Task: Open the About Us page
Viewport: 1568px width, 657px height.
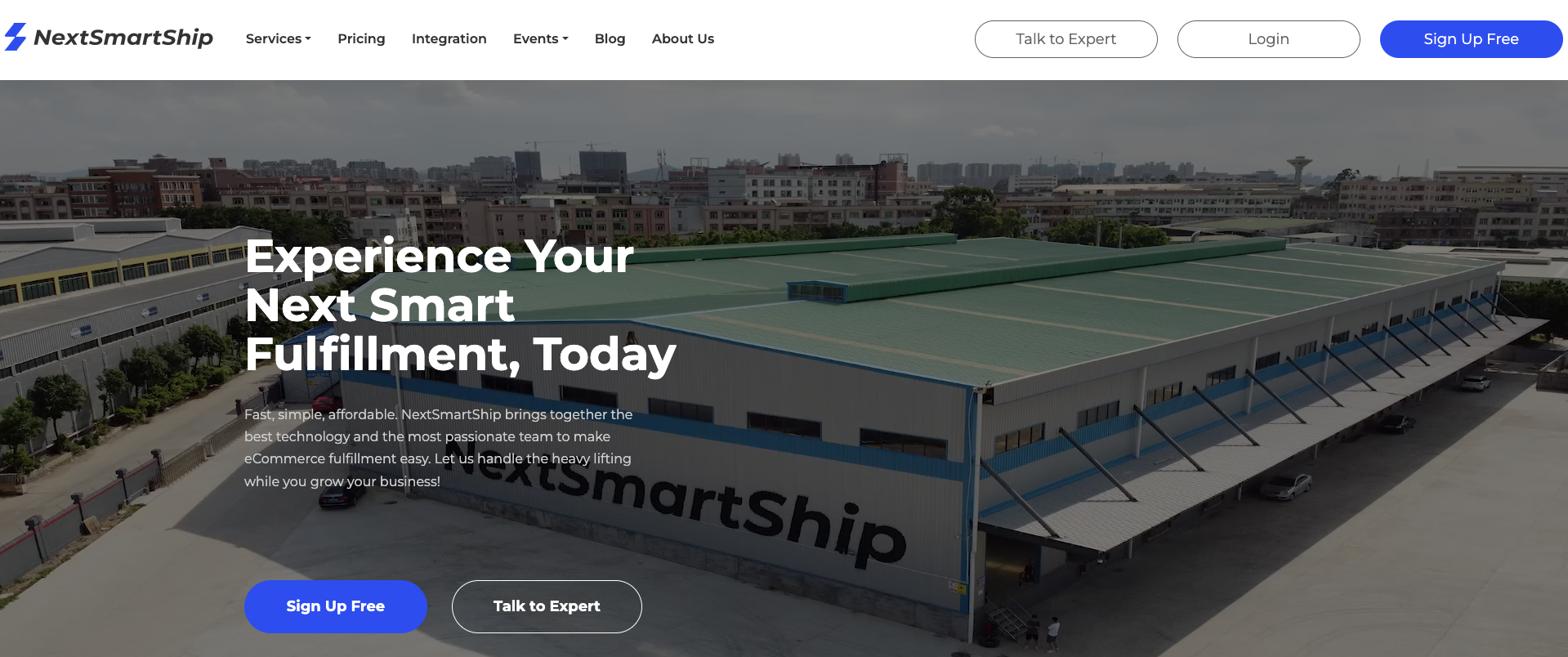Action: coord(683,38)
